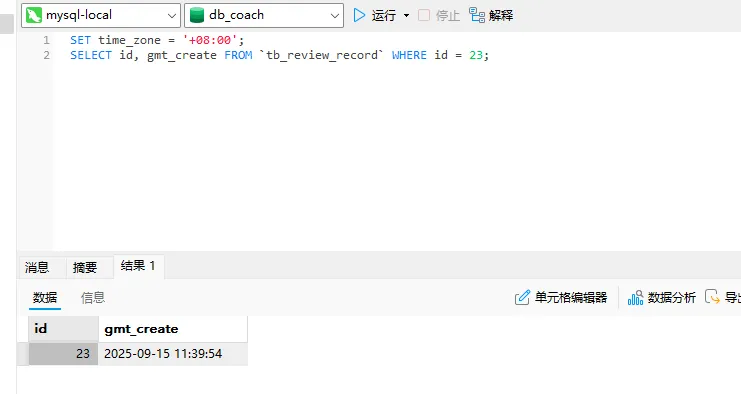The image size is (741, 394).
Task: Click line 2 of the SQL editor
Action: 280,55
